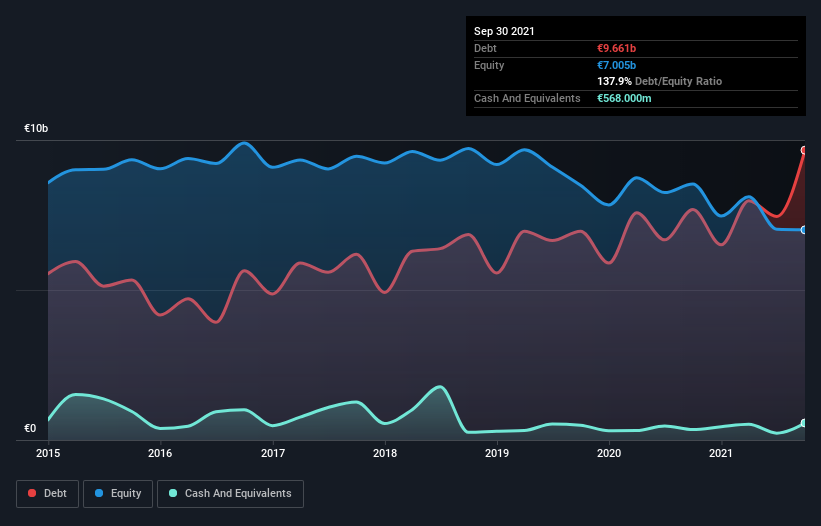Click the Sep 30 2021 tooltip date
The height and width of the screenshot is (526, 821).
pos(504,31)
